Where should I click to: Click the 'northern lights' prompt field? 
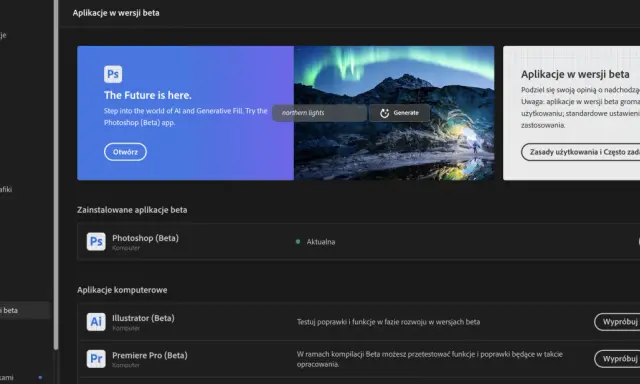click(x=320, y=113)
